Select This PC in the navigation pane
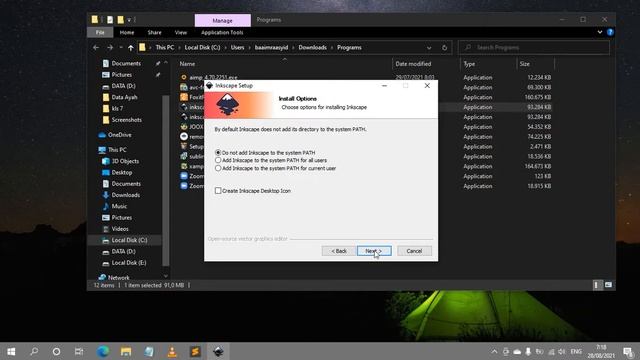 point(117,150)
